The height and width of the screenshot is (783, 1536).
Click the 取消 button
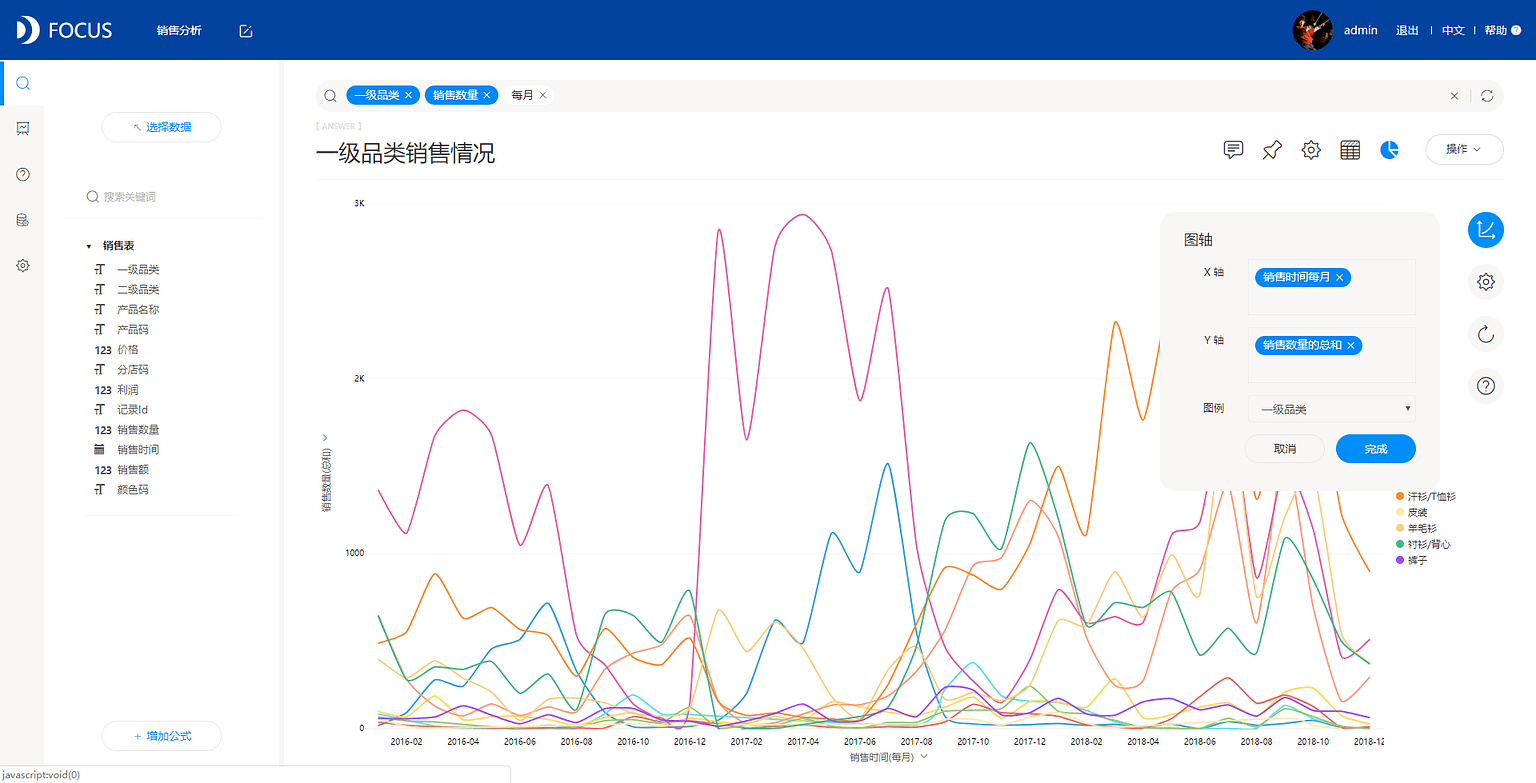pos(1285,449)
